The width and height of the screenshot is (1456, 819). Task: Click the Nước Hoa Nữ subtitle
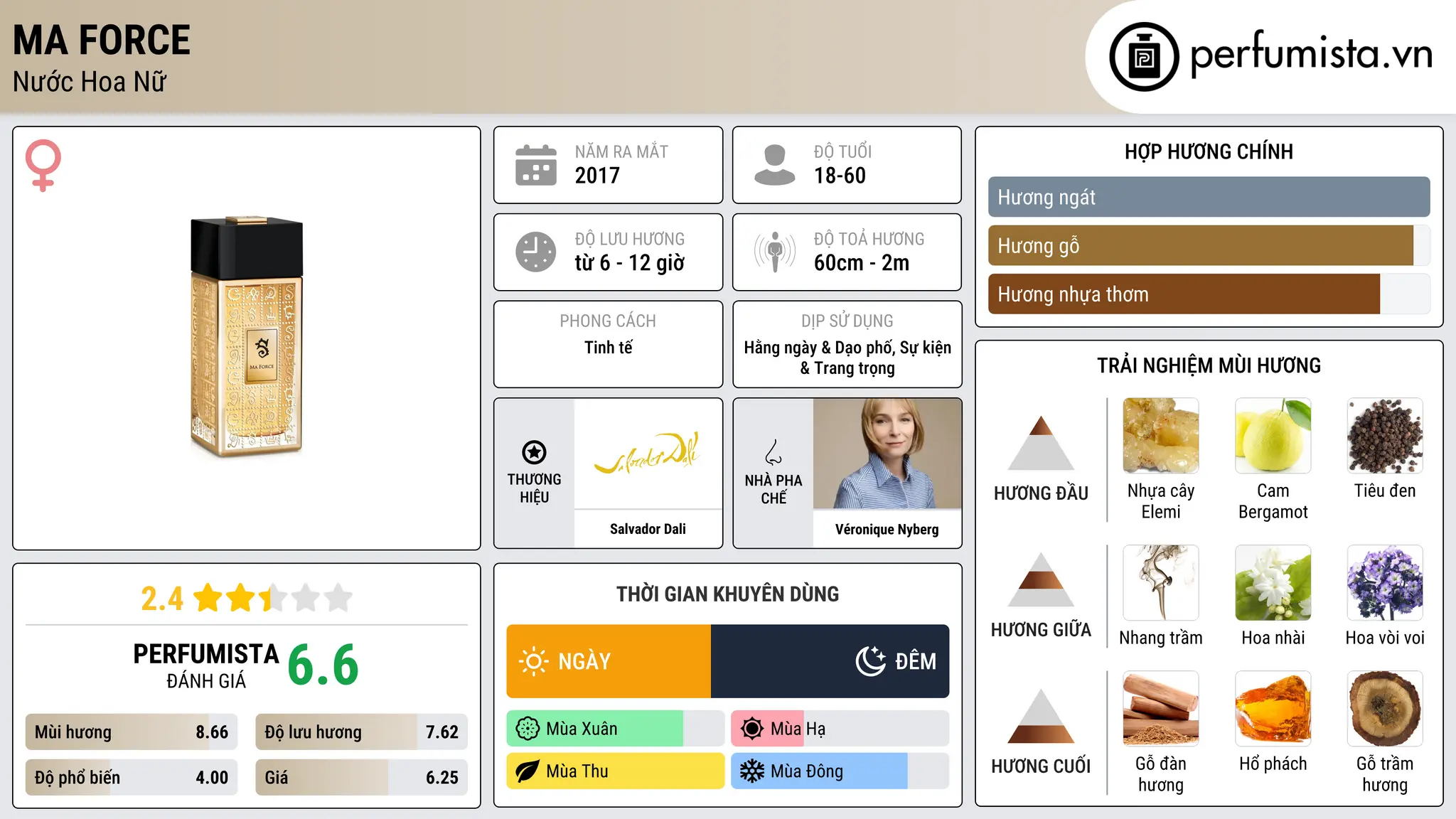[x=90, y=82]
